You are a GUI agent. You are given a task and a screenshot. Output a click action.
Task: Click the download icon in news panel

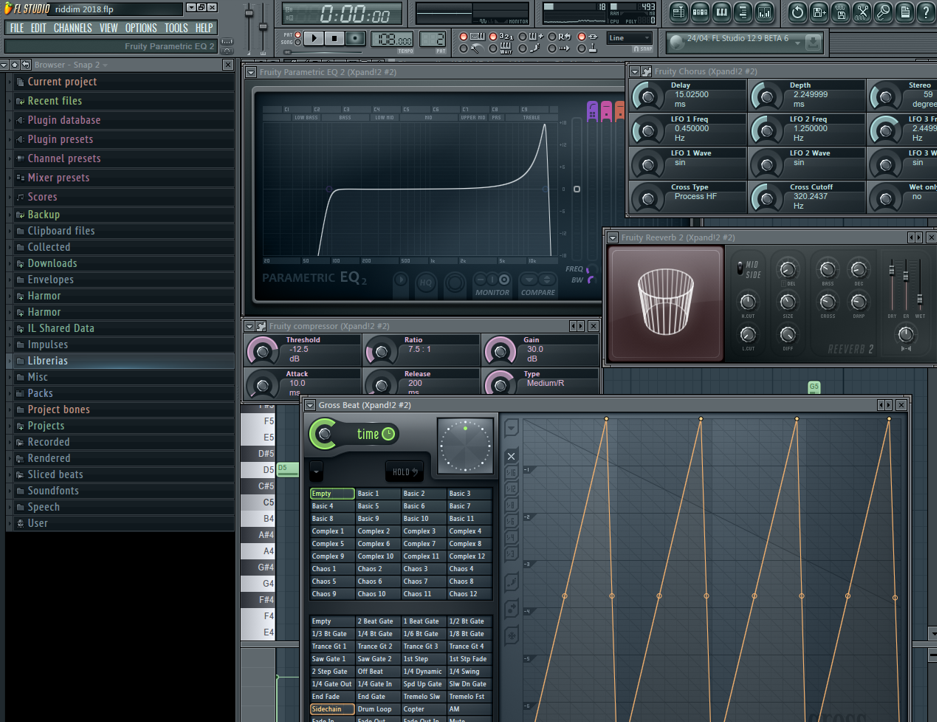pos(813,42)
